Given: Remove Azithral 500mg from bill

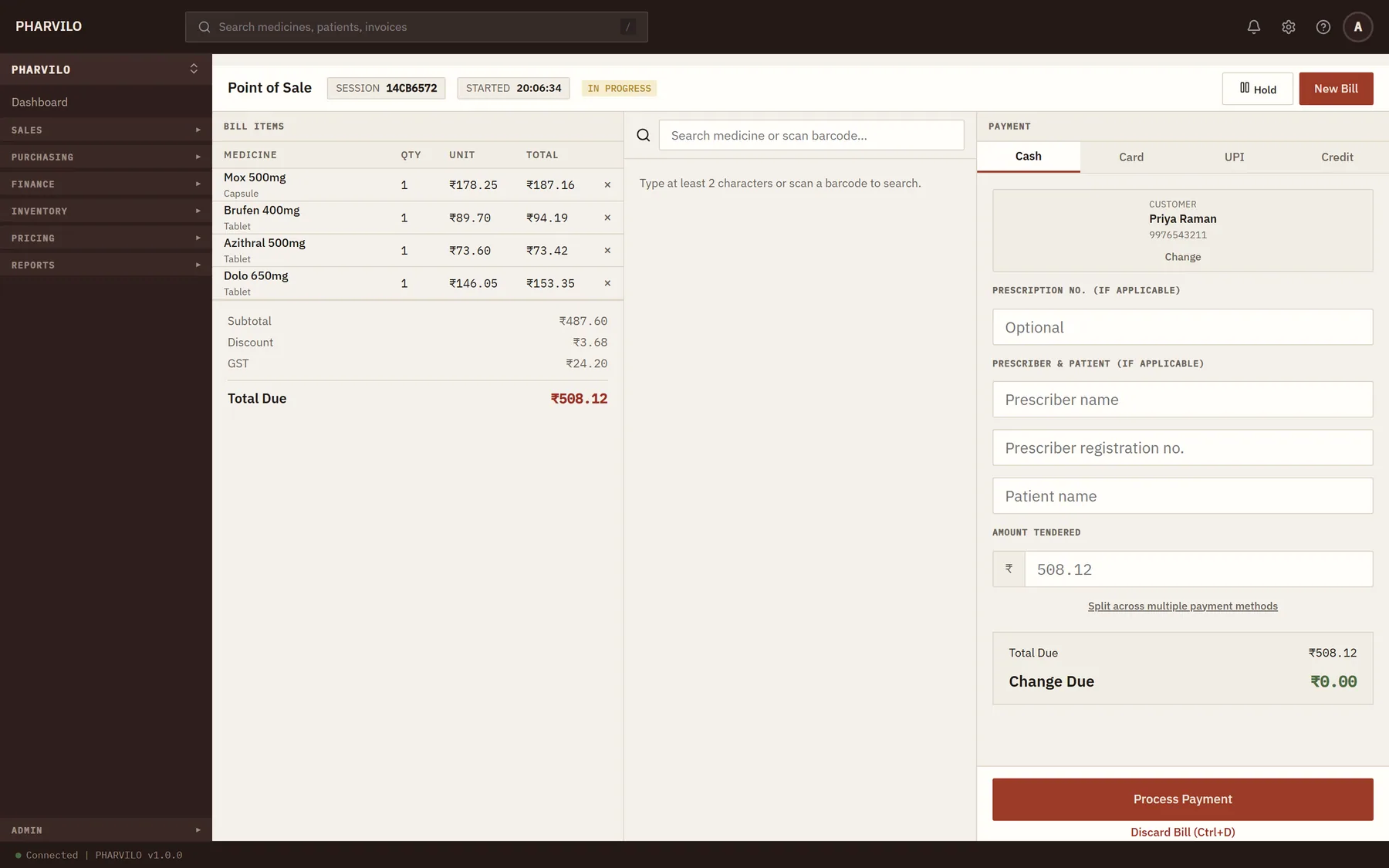Looking at the screenshot, I should (x=607, y=251).
